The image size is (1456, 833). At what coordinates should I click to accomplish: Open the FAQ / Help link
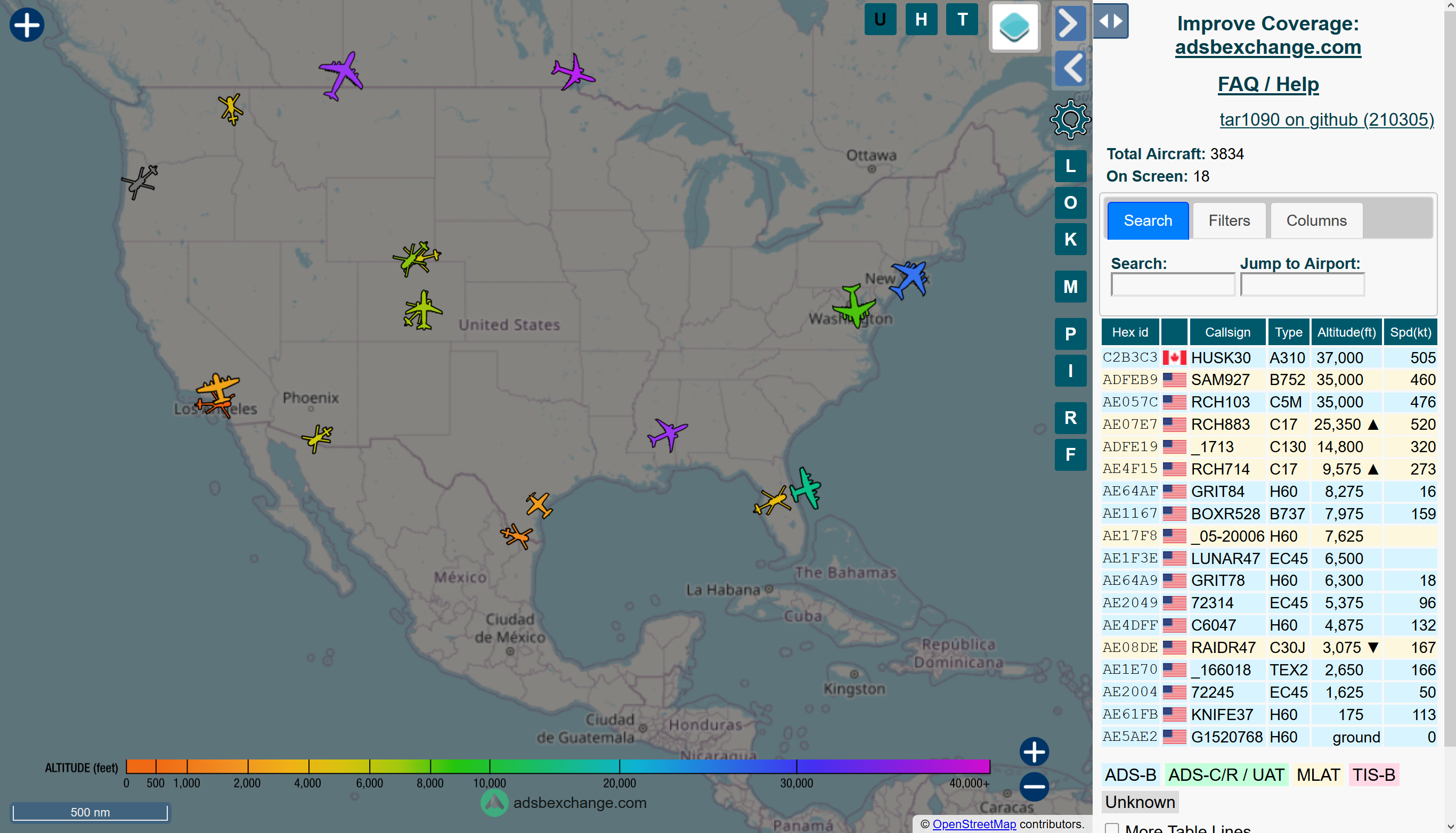point(1268,84)
